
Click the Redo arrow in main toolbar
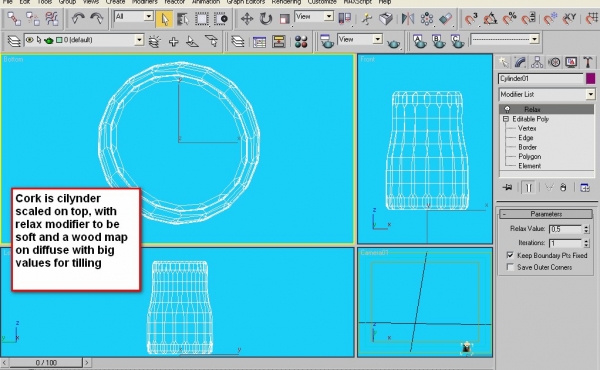[x=96, y=18]
